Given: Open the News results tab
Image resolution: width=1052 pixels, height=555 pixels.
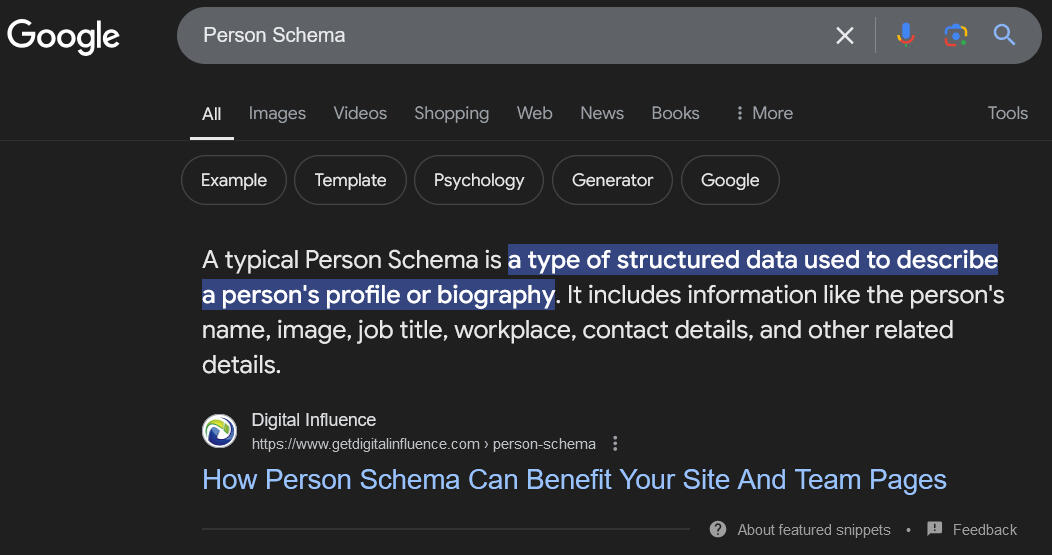Looking at the screenshot, I should pos(602,113).
